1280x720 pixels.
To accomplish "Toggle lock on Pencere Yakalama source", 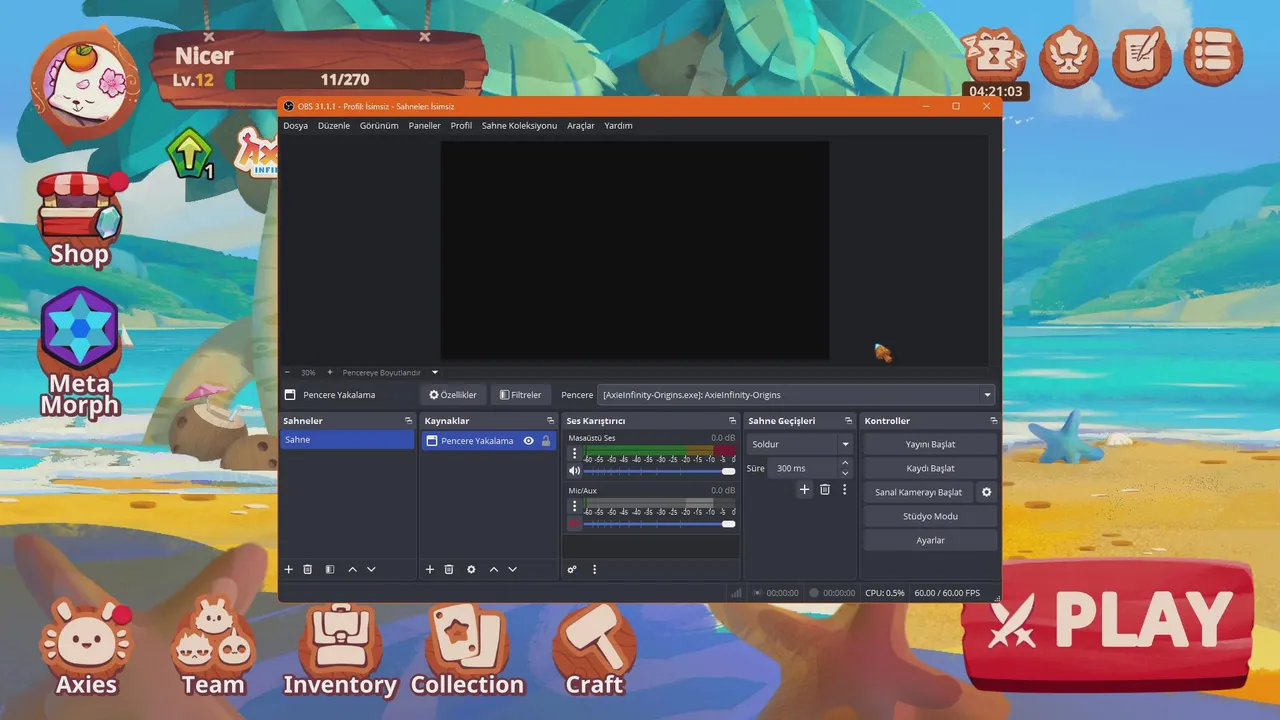I will click(546, 440).
